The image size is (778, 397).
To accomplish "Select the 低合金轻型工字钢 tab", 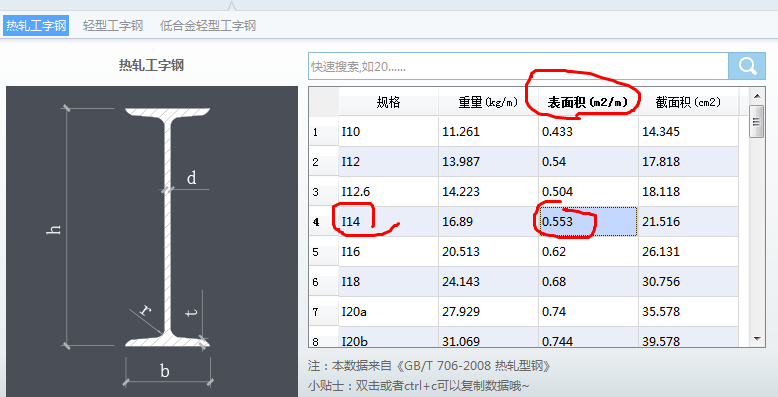I will coord(208,25).
